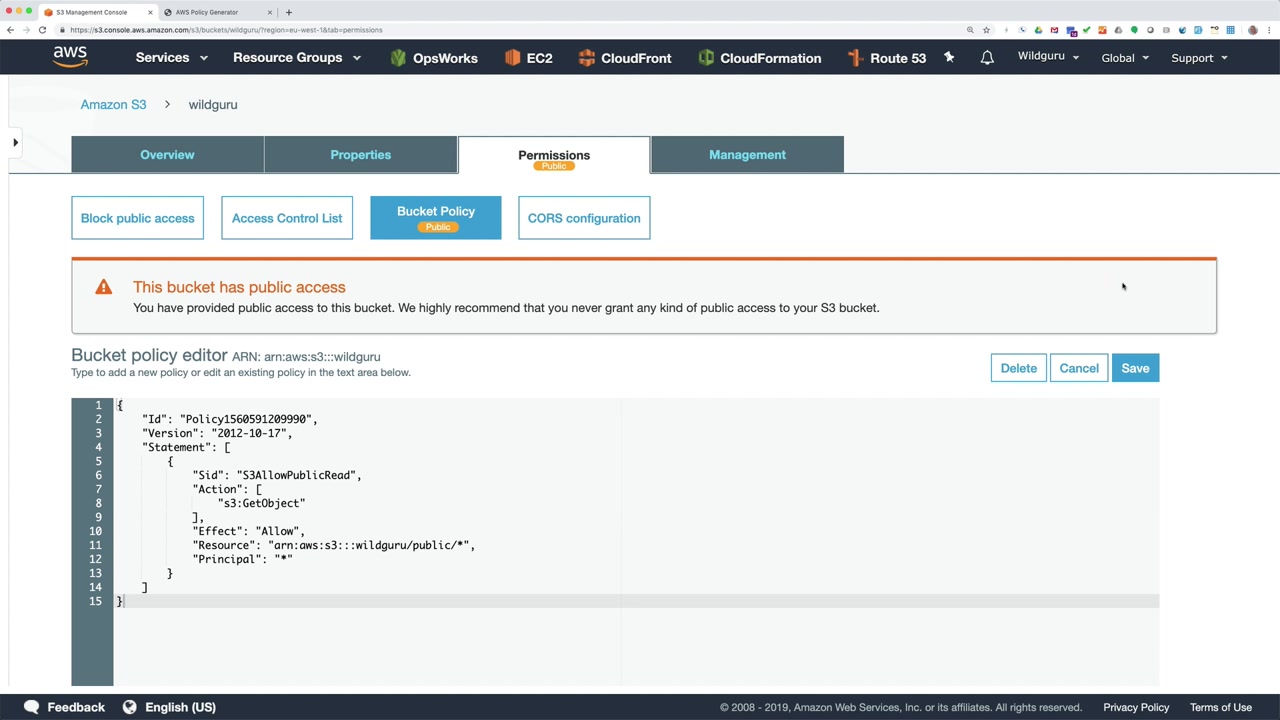Select the Bucket Policy section
Image resolution: width=1280 pixels, height=720 pixels.
pyautogui.click(x=436, y=218)
